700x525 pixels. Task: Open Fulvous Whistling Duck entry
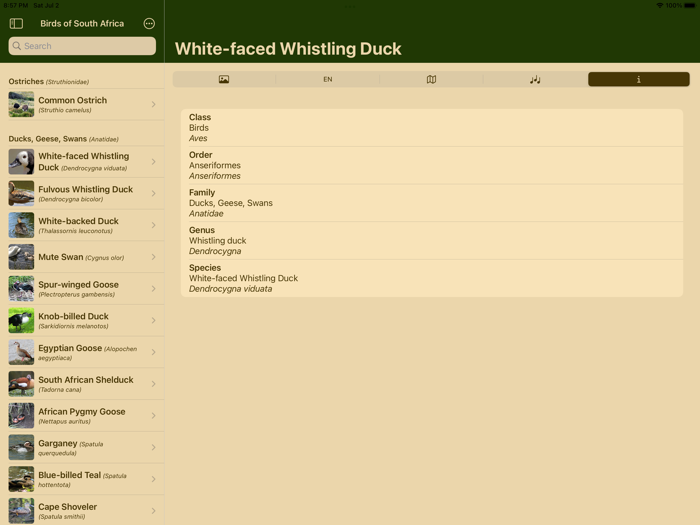82,193
